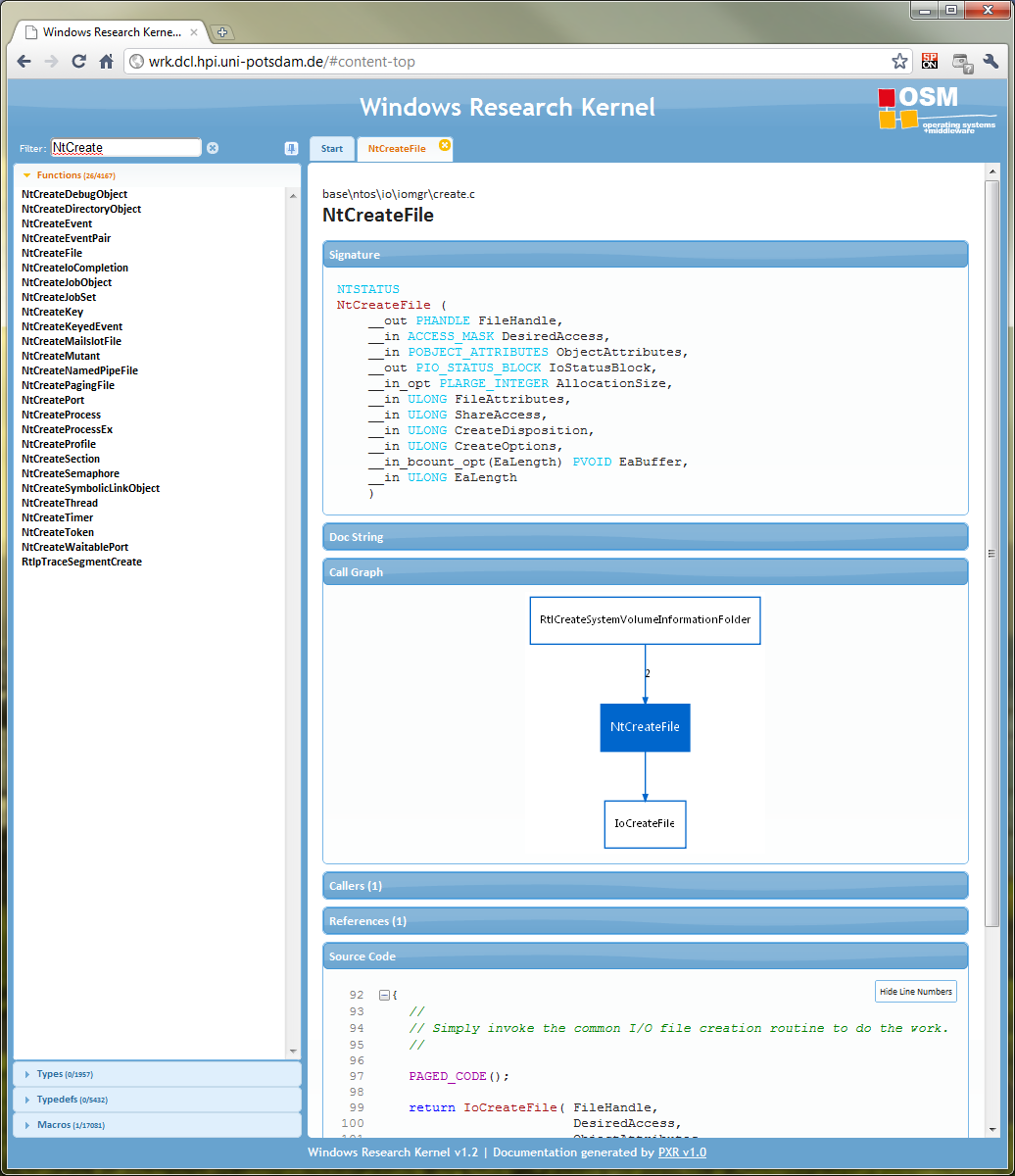The height and width of the screenshot is (1176, 1015).
Task: Click the browser address bar
Action: point(519,62)
